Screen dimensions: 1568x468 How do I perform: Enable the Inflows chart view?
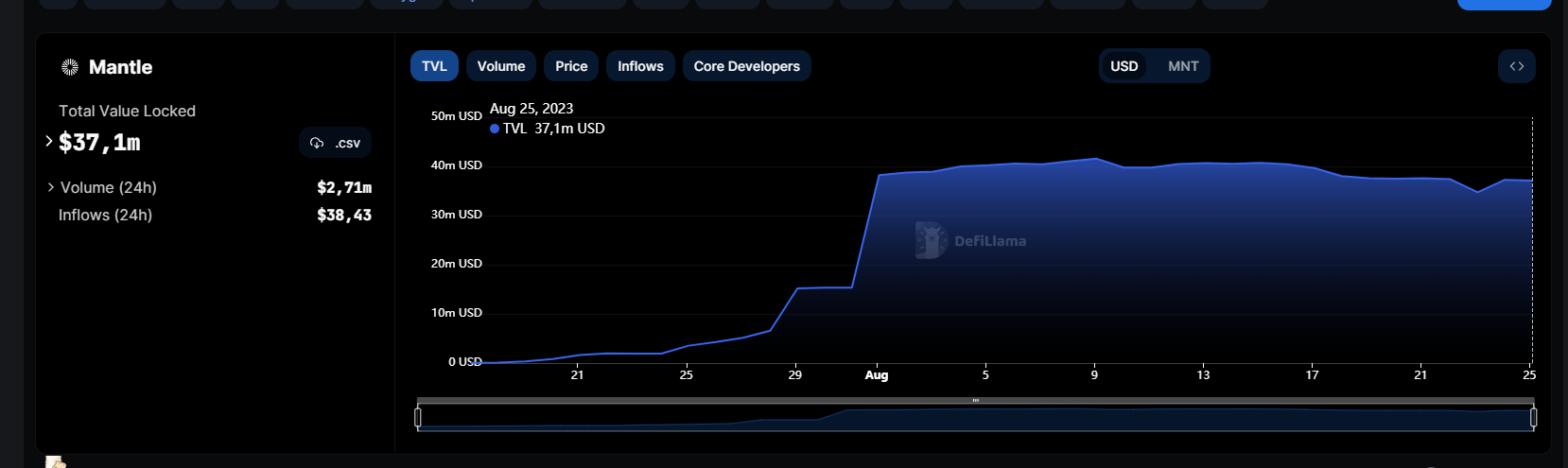click(640, 66)
